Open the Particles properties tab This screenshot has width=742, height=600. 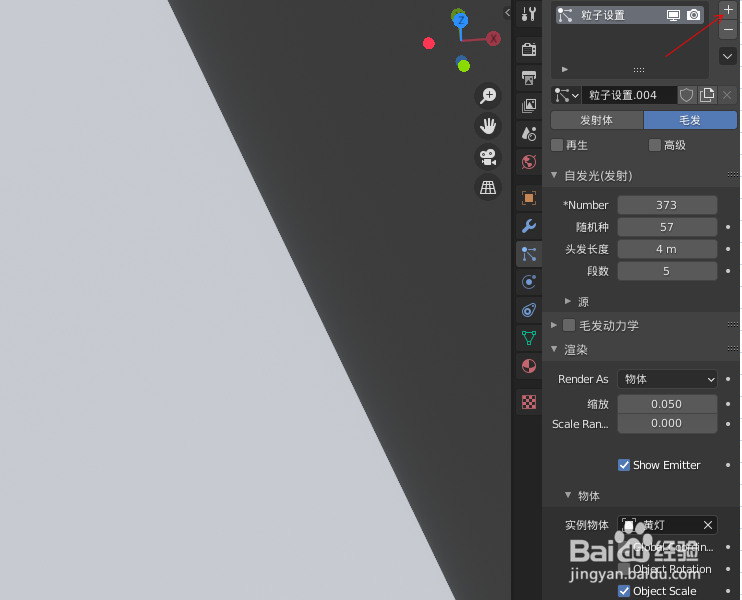[x=529, y=254]
